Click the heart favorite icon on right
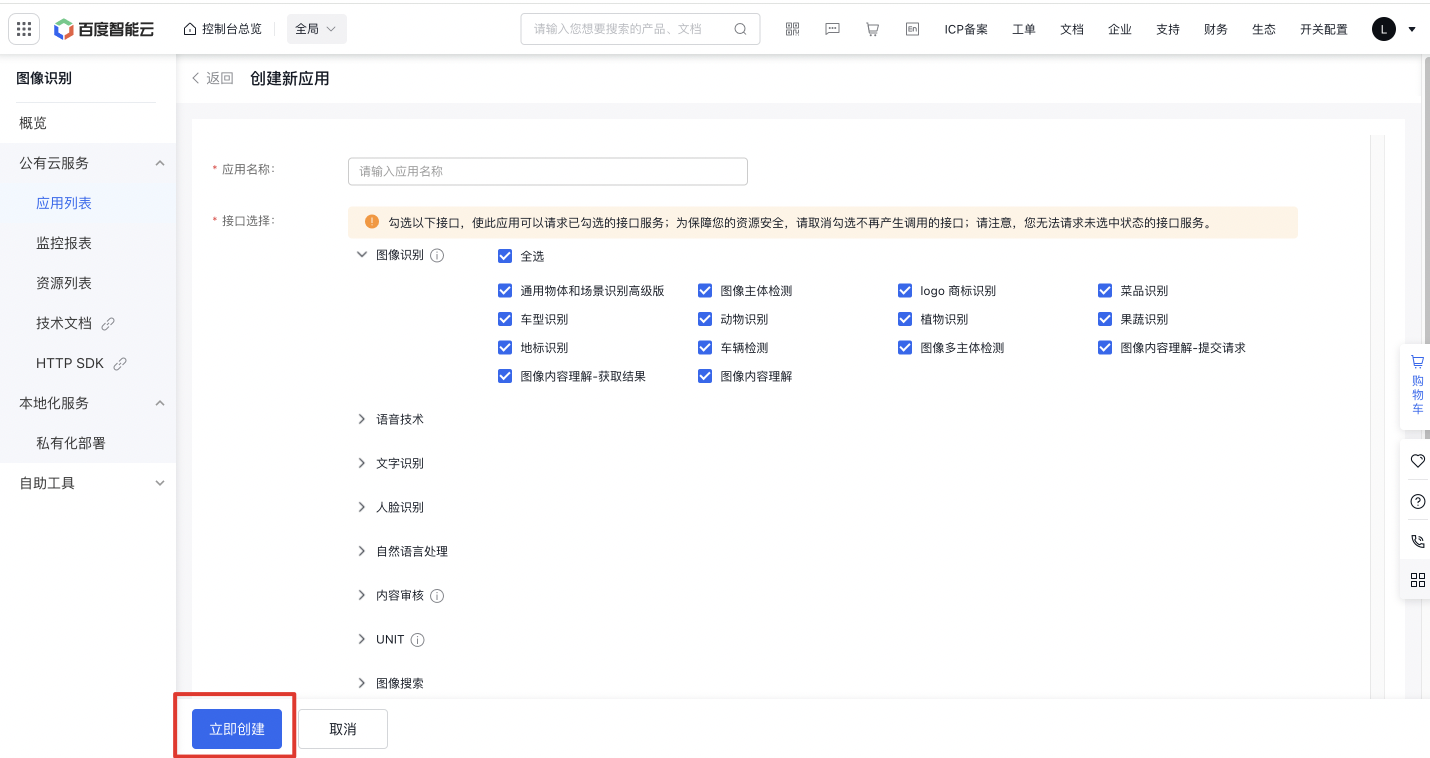 pyautogui.click(x=1417, y=461)
